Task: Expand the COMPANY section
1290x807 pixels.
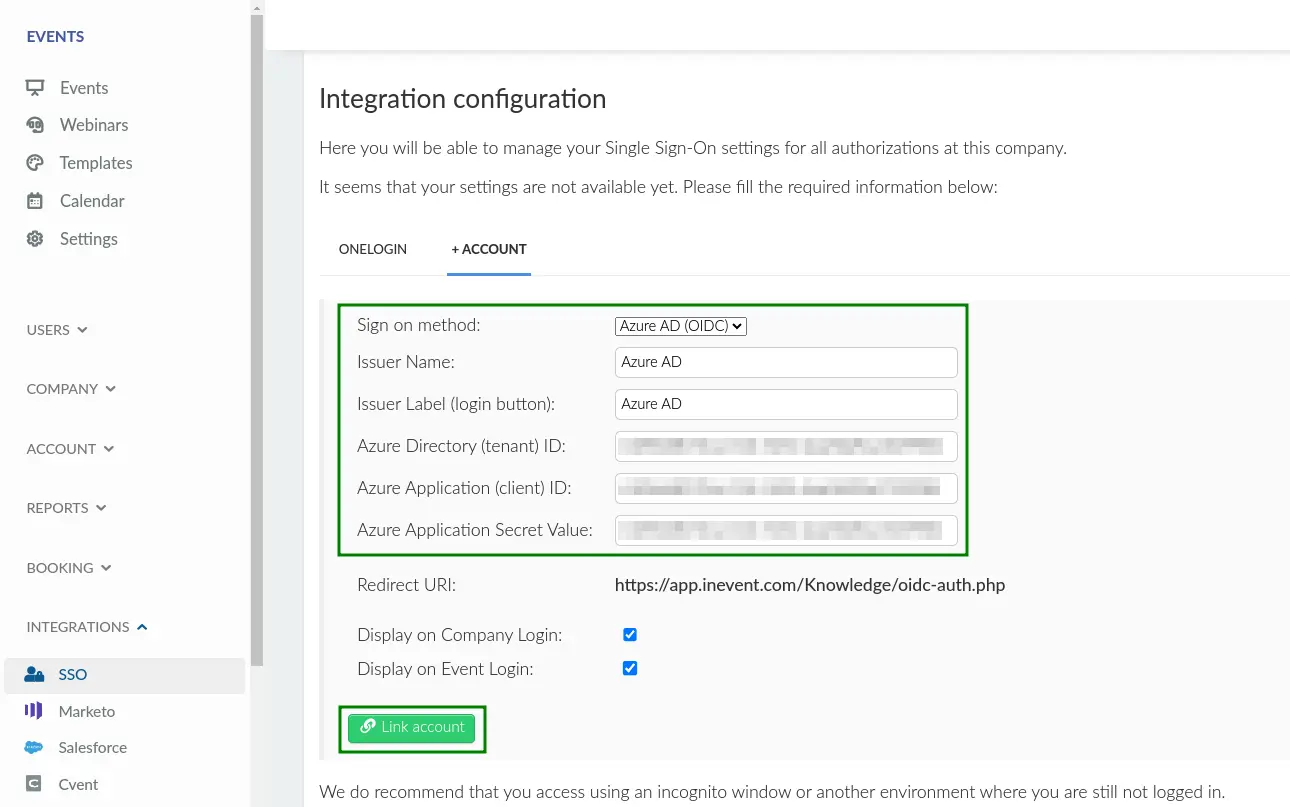Action: pyautogui.click(x=71, y=389)
